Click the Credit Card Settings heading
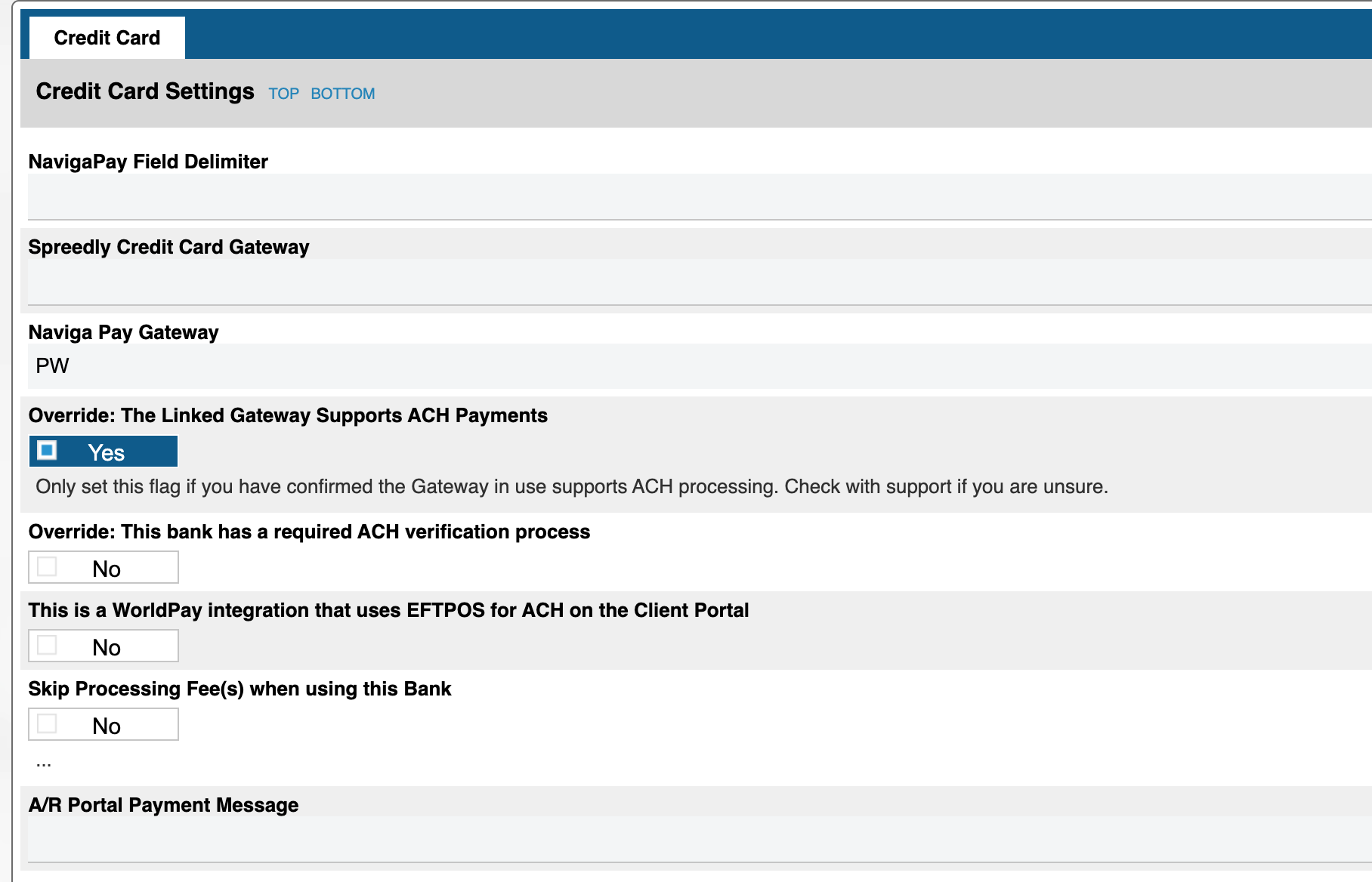 coord(145,91)
